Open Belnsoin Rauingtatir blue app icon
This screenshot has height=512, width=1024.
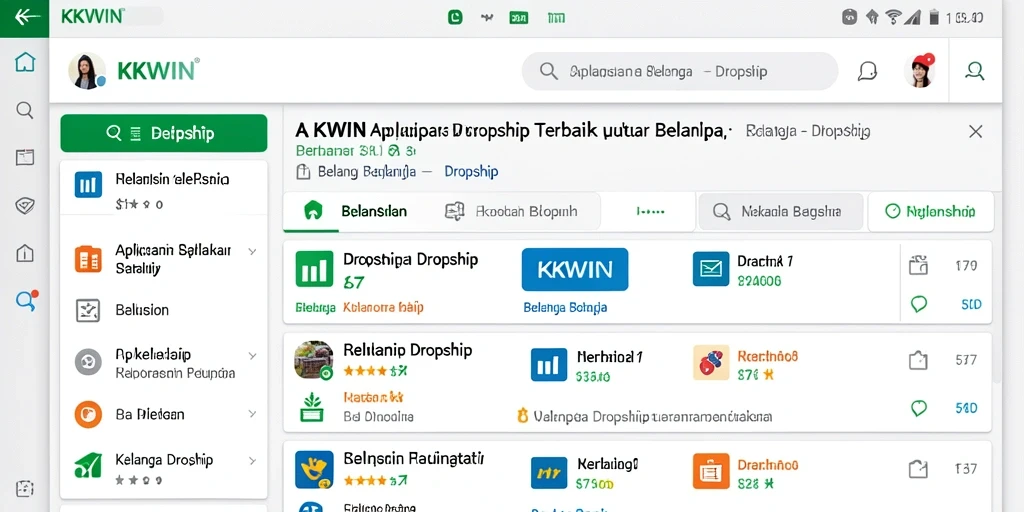coord(314,470)
